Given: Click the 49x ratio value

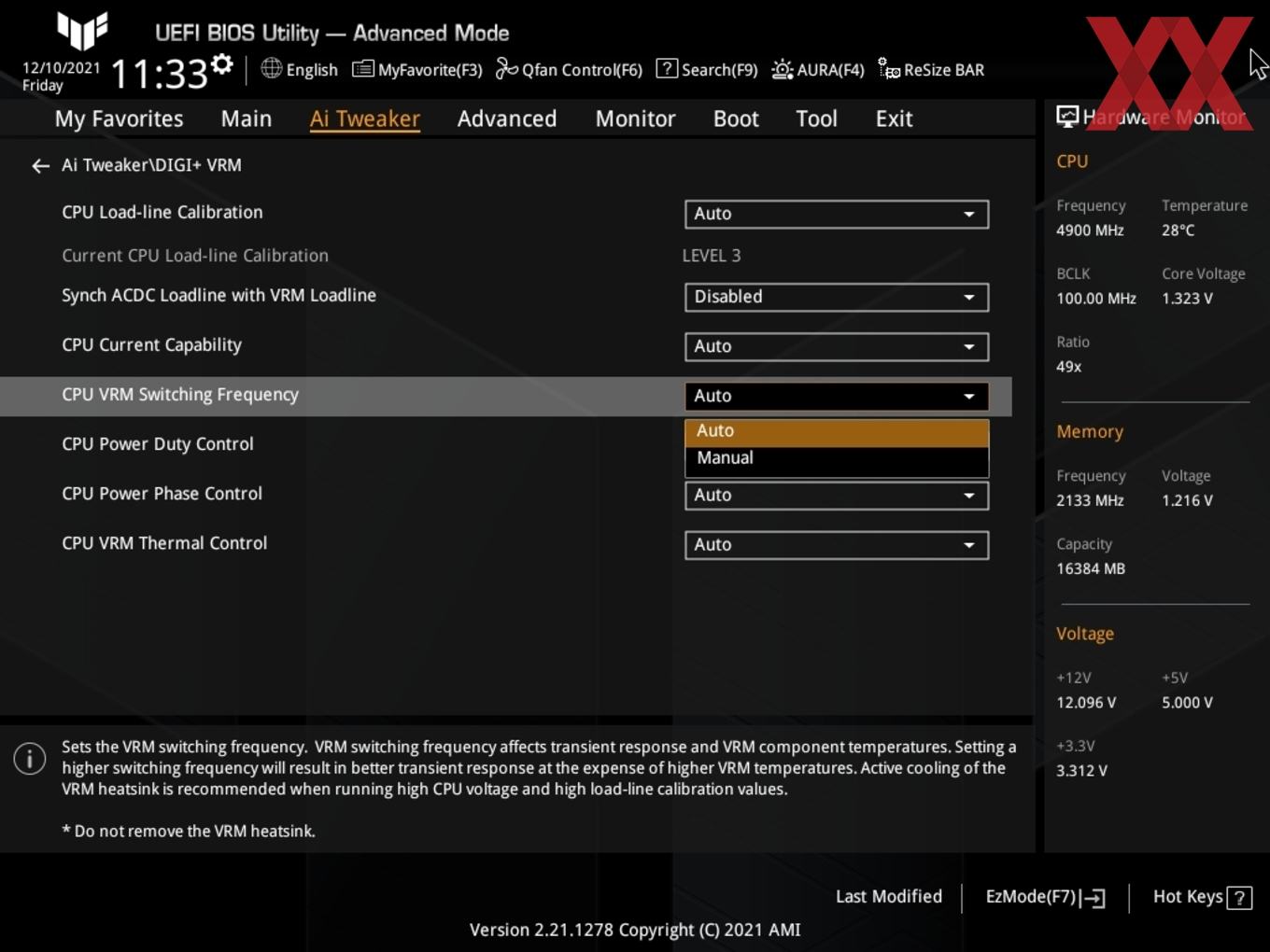Looking at the screenshot, I should click(x=1068, y=367).
